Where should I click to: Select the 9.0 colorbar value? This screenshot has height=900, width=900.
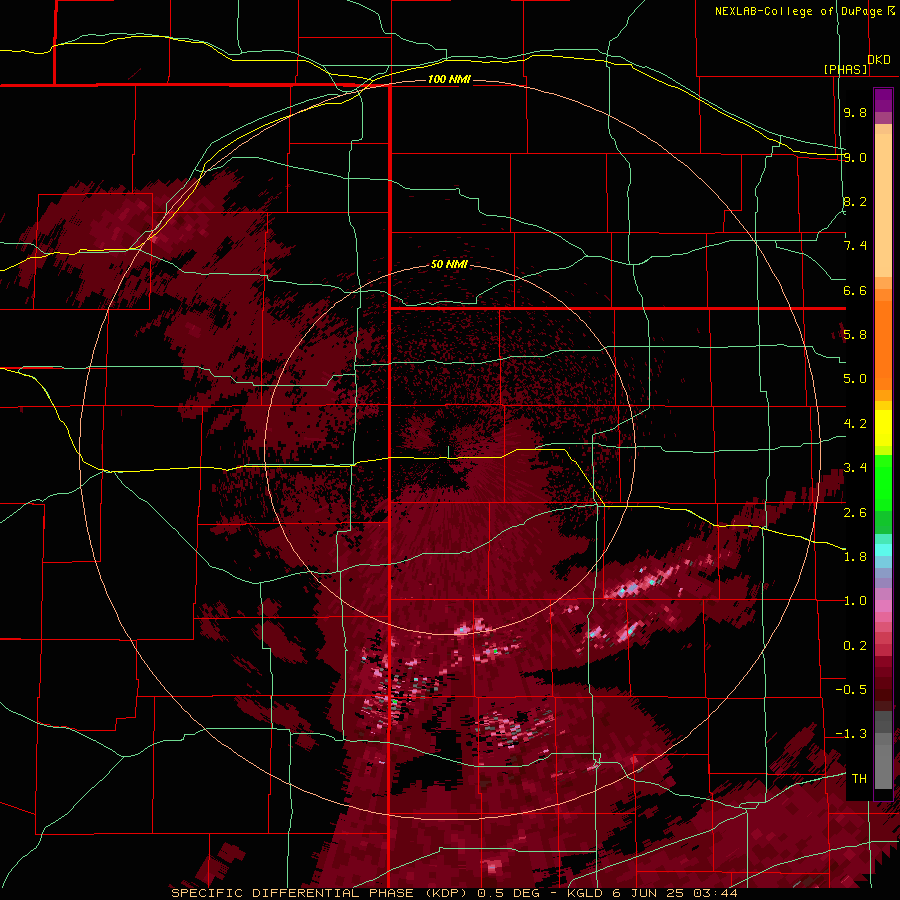[x=855, y=157]
